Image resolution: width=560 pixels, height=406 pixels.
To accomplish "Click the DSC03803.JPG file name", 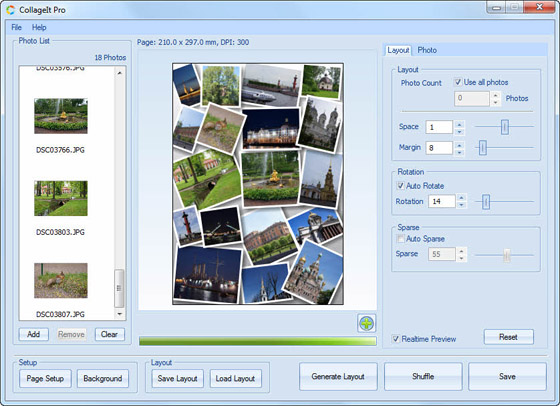I will [x=60, y=232].
